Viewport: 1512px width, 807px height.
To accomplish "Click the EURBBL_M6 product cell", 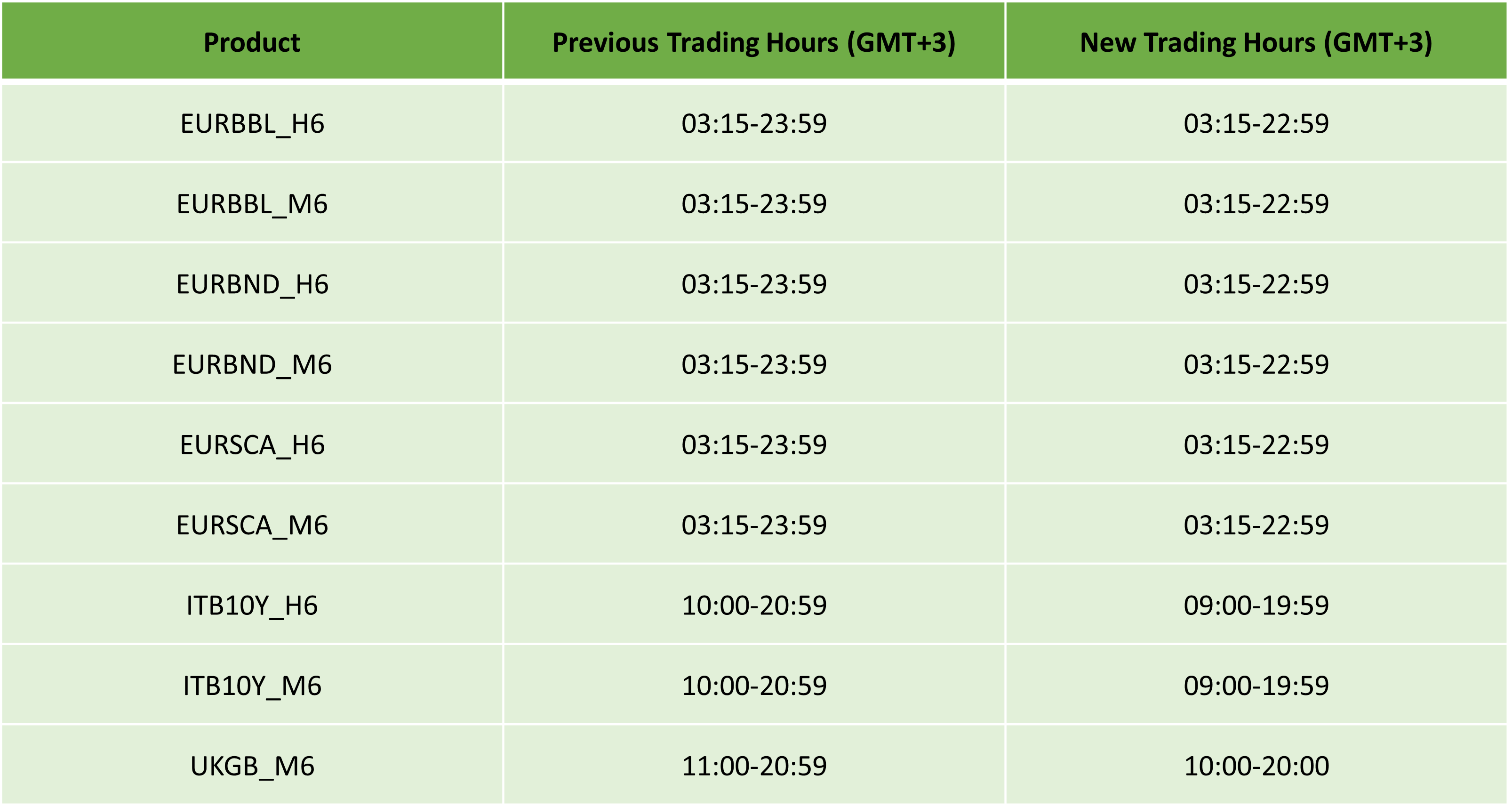I will coord(252,204).
